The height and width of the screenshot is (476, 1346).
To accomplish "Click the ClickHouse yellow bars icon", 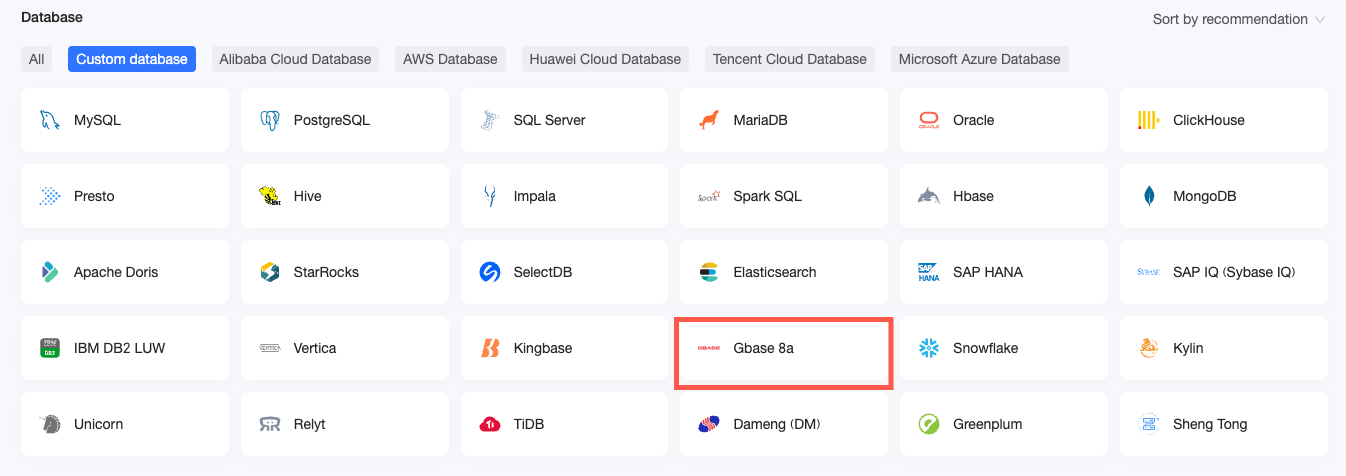I will tap(1149, 120).
